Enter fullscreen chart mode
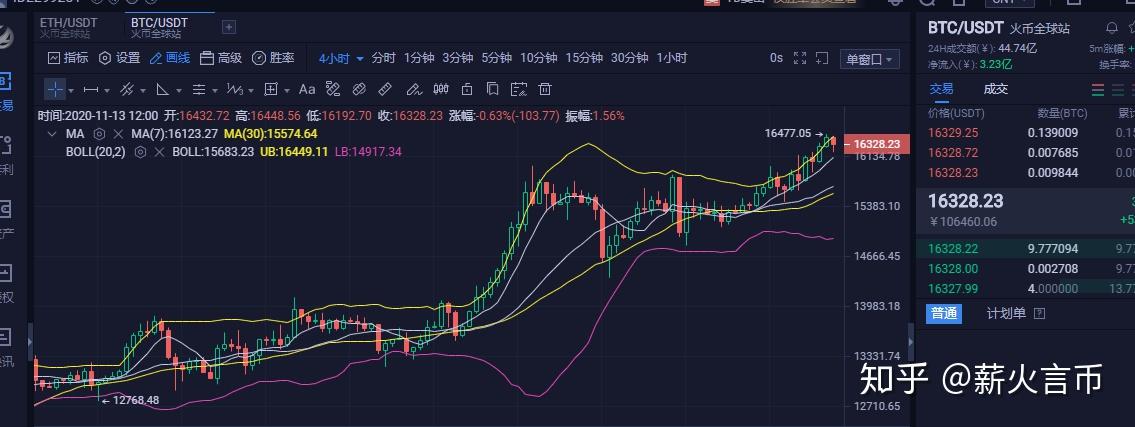Screen dimensions: 1135x427 (798, 58)
